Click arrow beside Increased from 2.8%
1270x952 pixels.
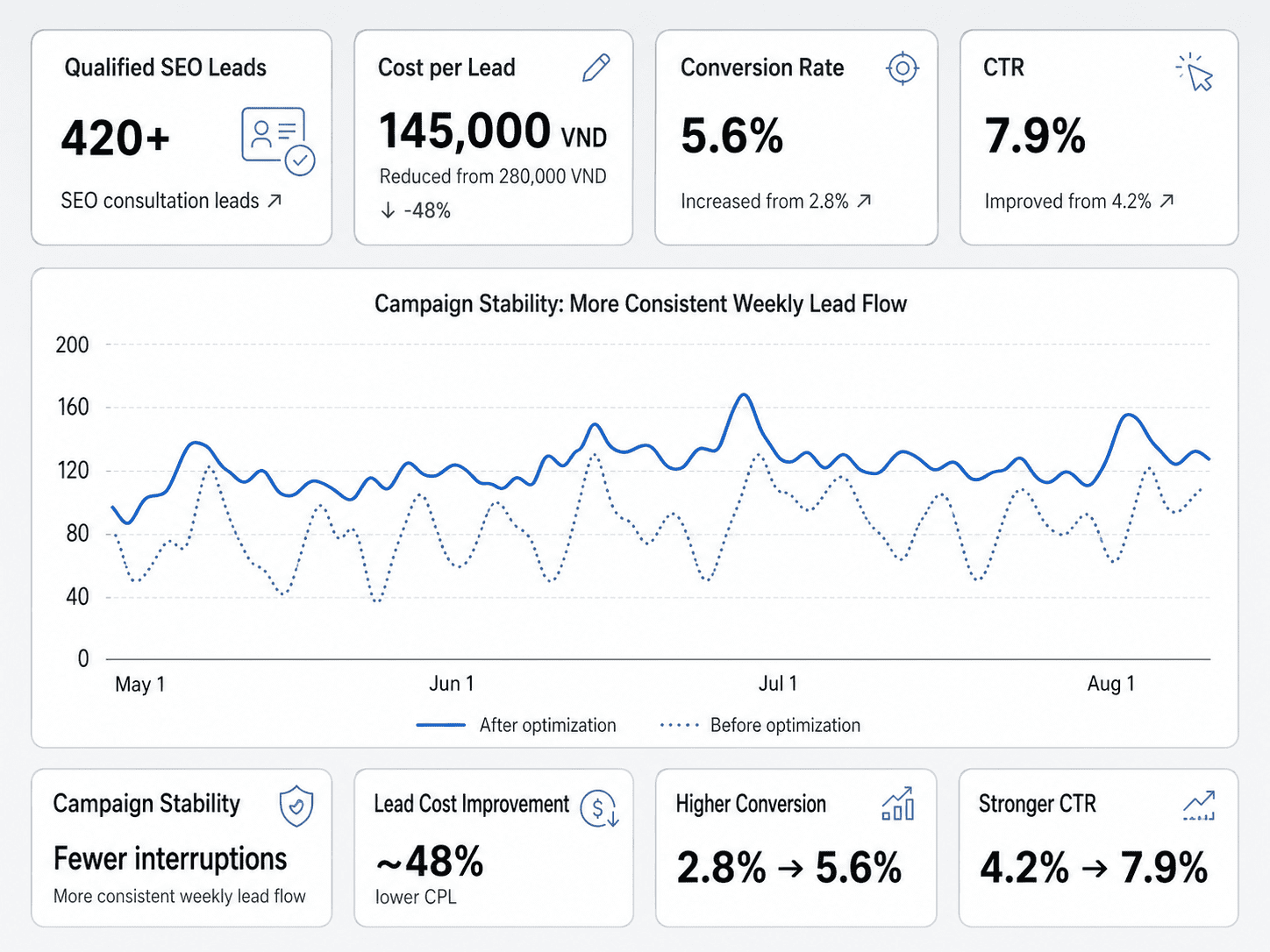pyautogui.click(x=864, y=201)
